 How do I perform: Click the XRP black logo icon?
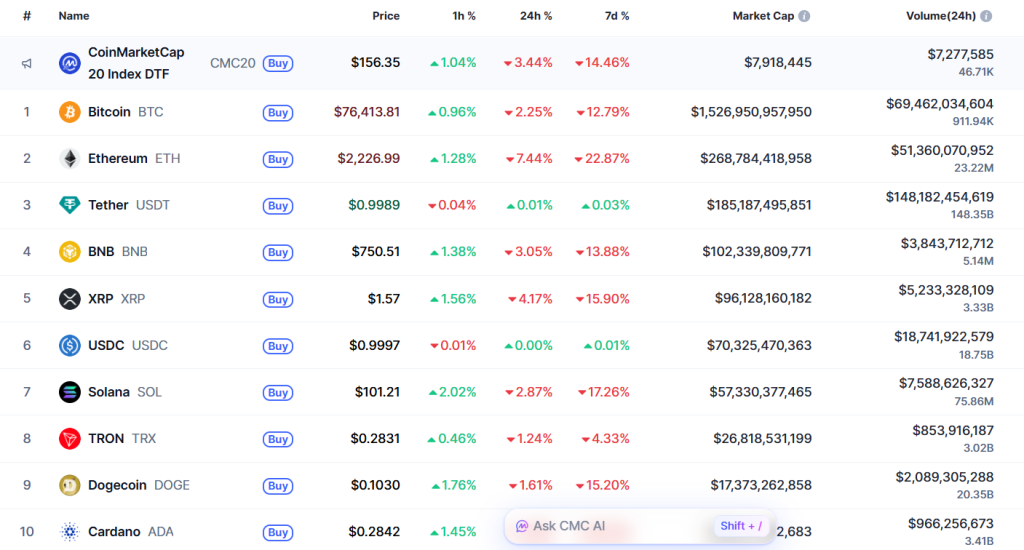pyautogui.click(x=69, y=299)
